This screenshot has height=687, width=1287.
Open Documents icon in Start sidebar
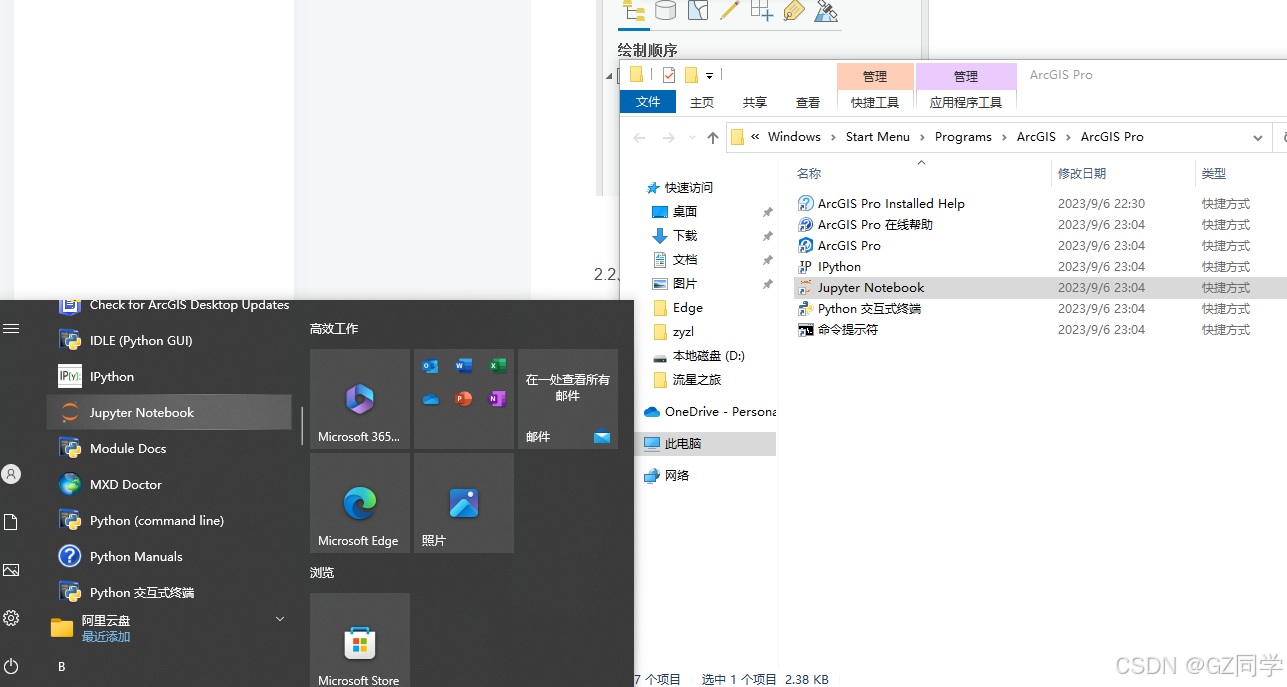[x=11, y=522]
